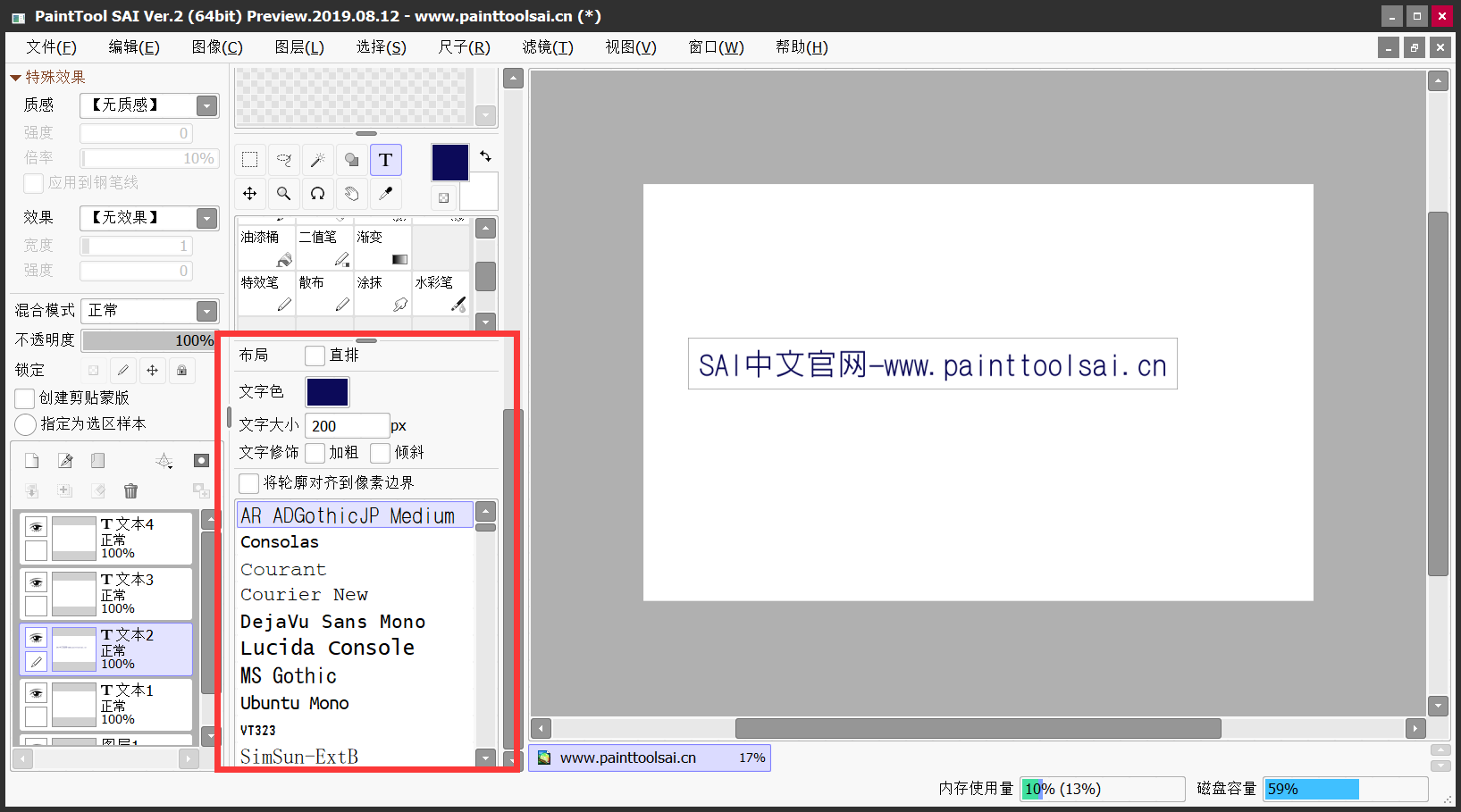Open the 文件(F) menu

51,47
